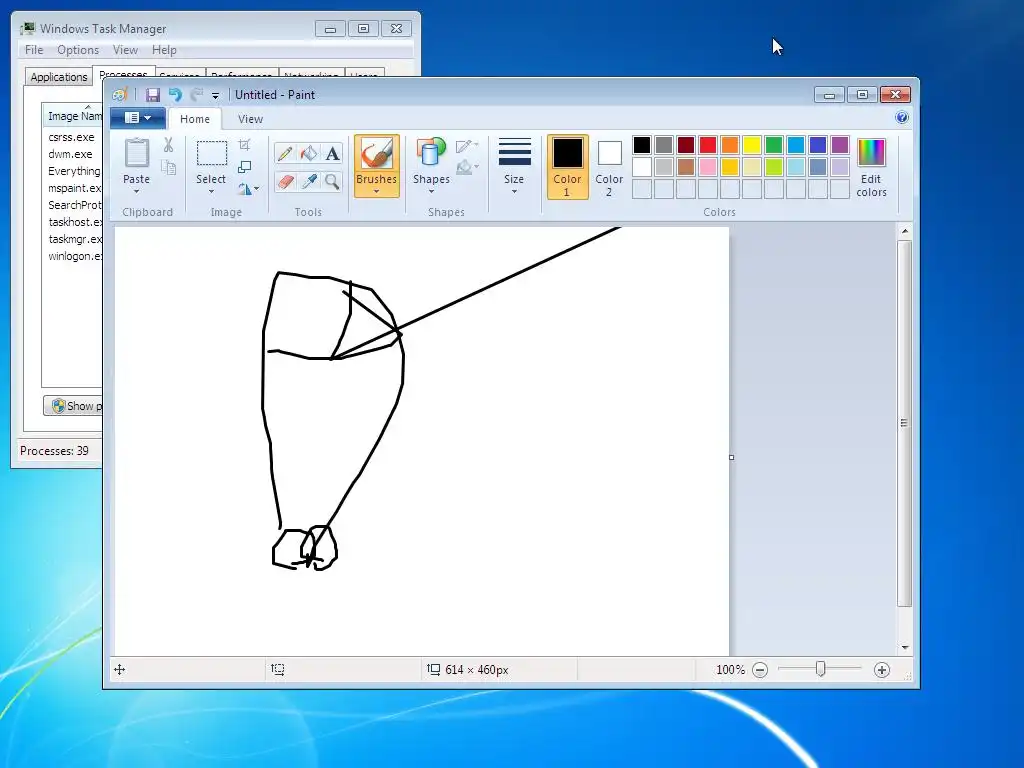This screenshot has width=1024, height=768.
Task: Activate the Color 2 button
Action: 609,167
